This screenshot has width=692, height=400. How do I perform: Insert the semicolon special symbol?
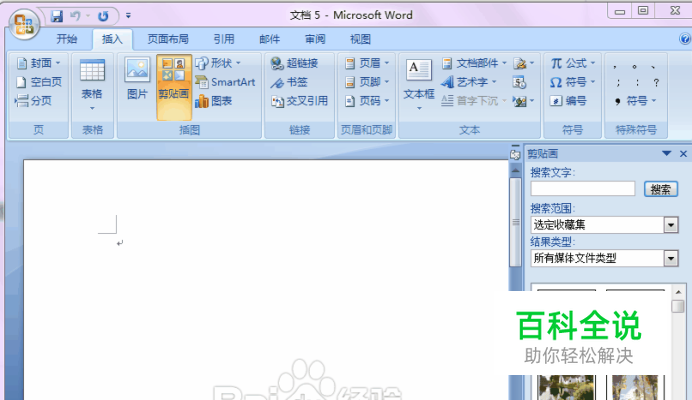click(618, 83)
